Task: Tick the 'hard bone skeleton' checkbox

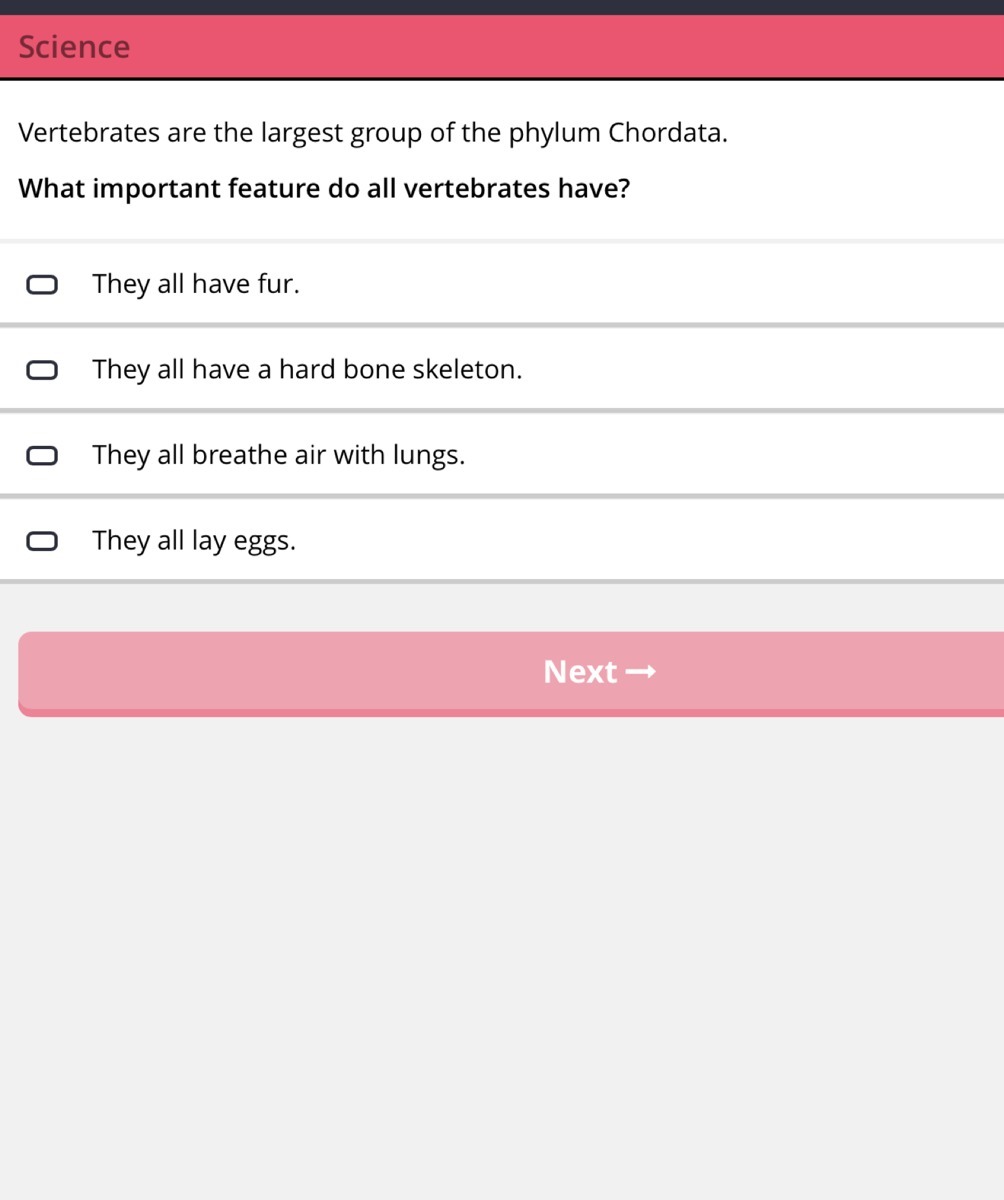Action: click(41, 370)
